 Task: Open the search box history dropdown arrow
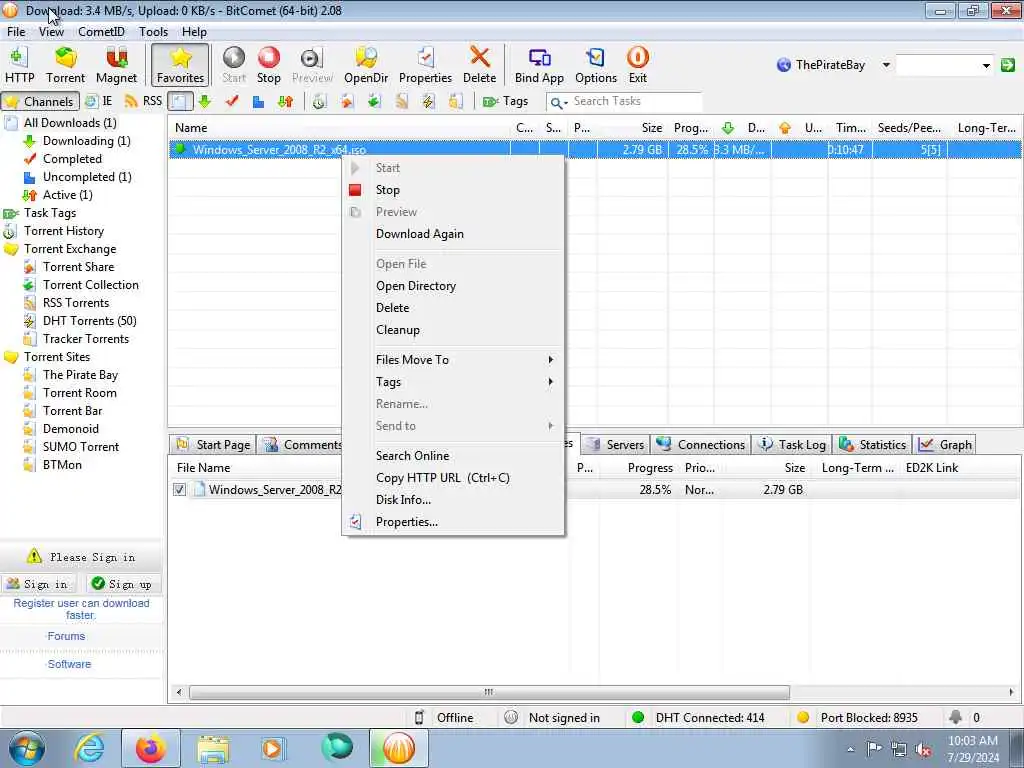986,65
